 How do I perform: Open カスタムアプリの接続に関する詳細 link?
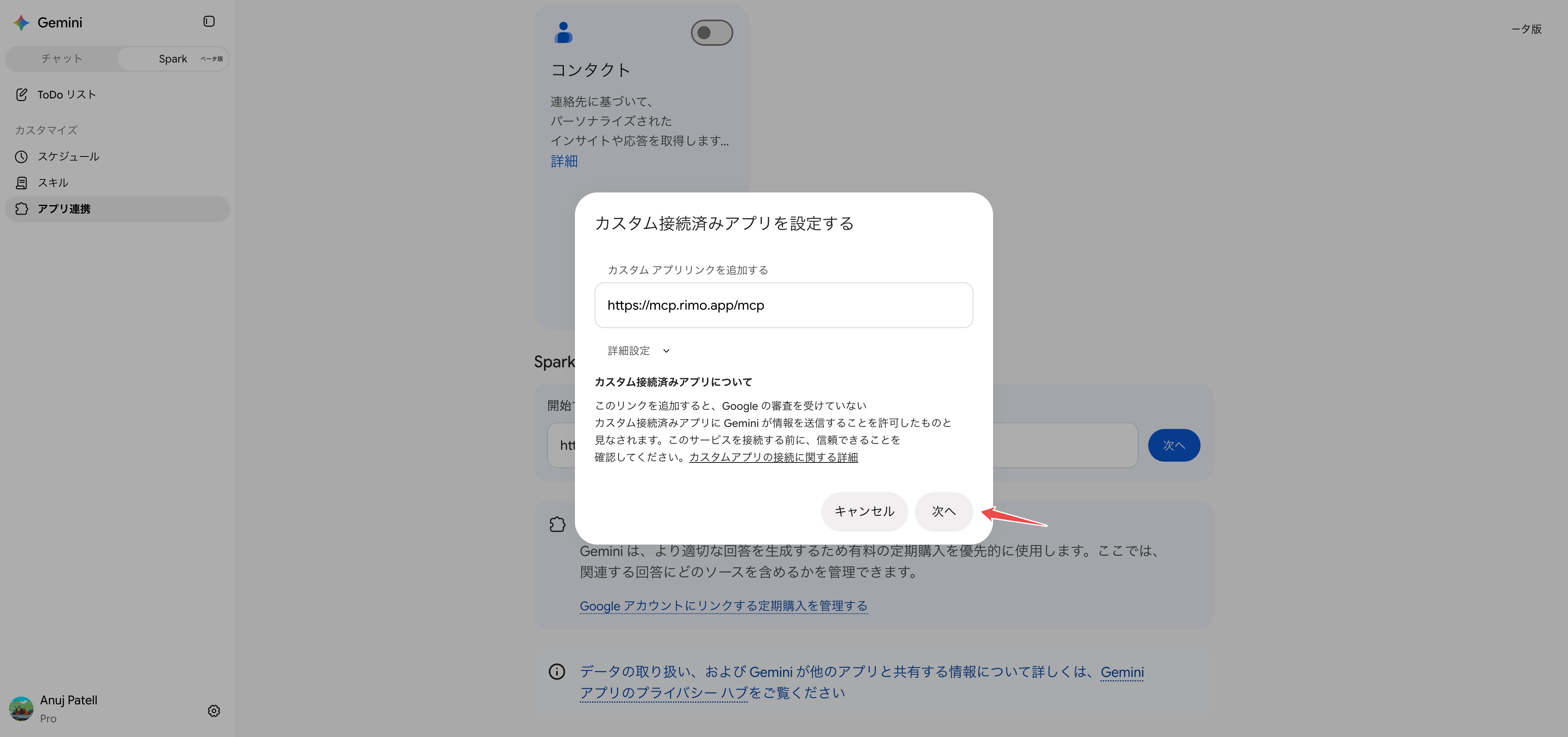click(773, 458)
